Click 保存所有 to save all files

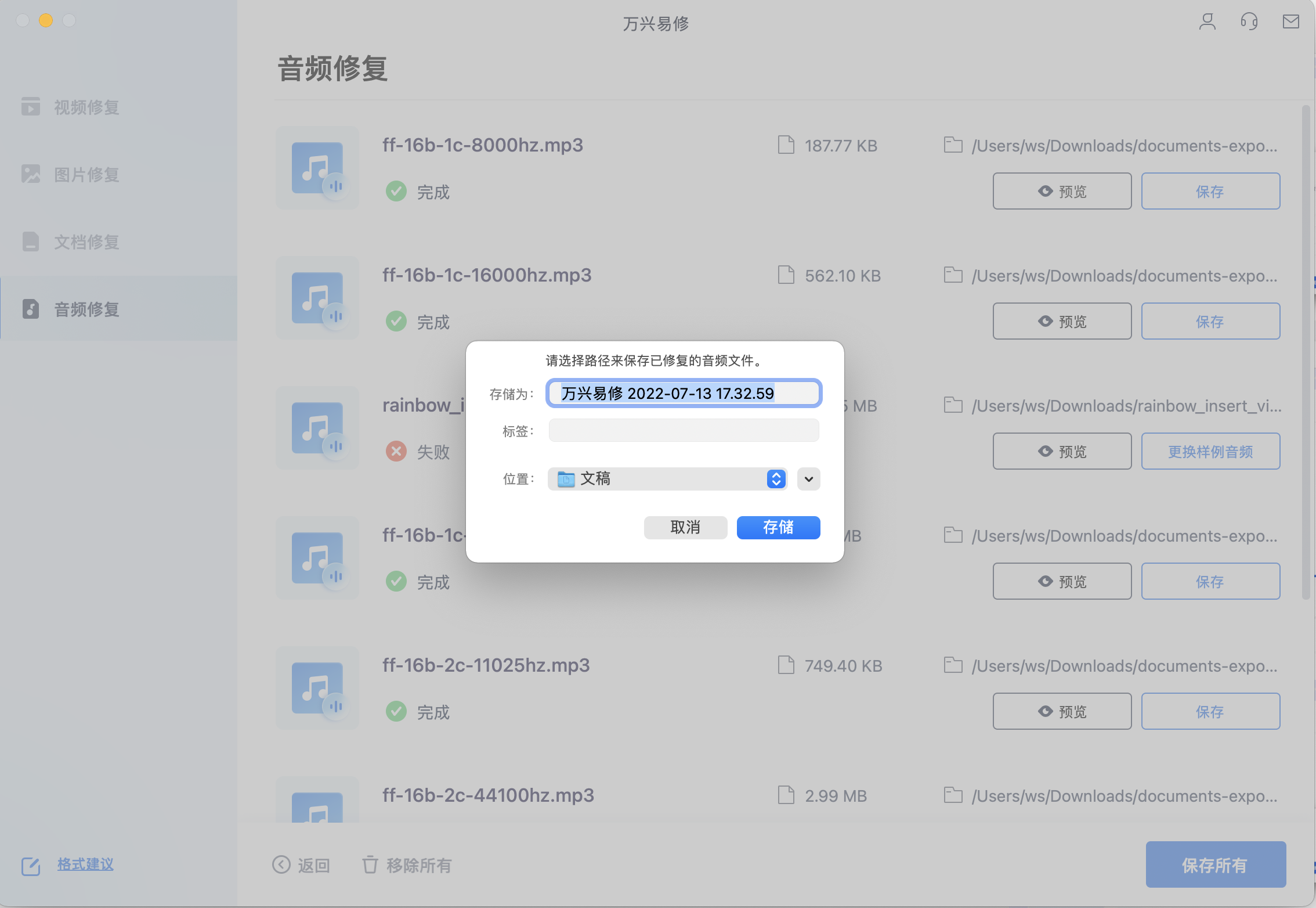click(x=1216, y=864)
